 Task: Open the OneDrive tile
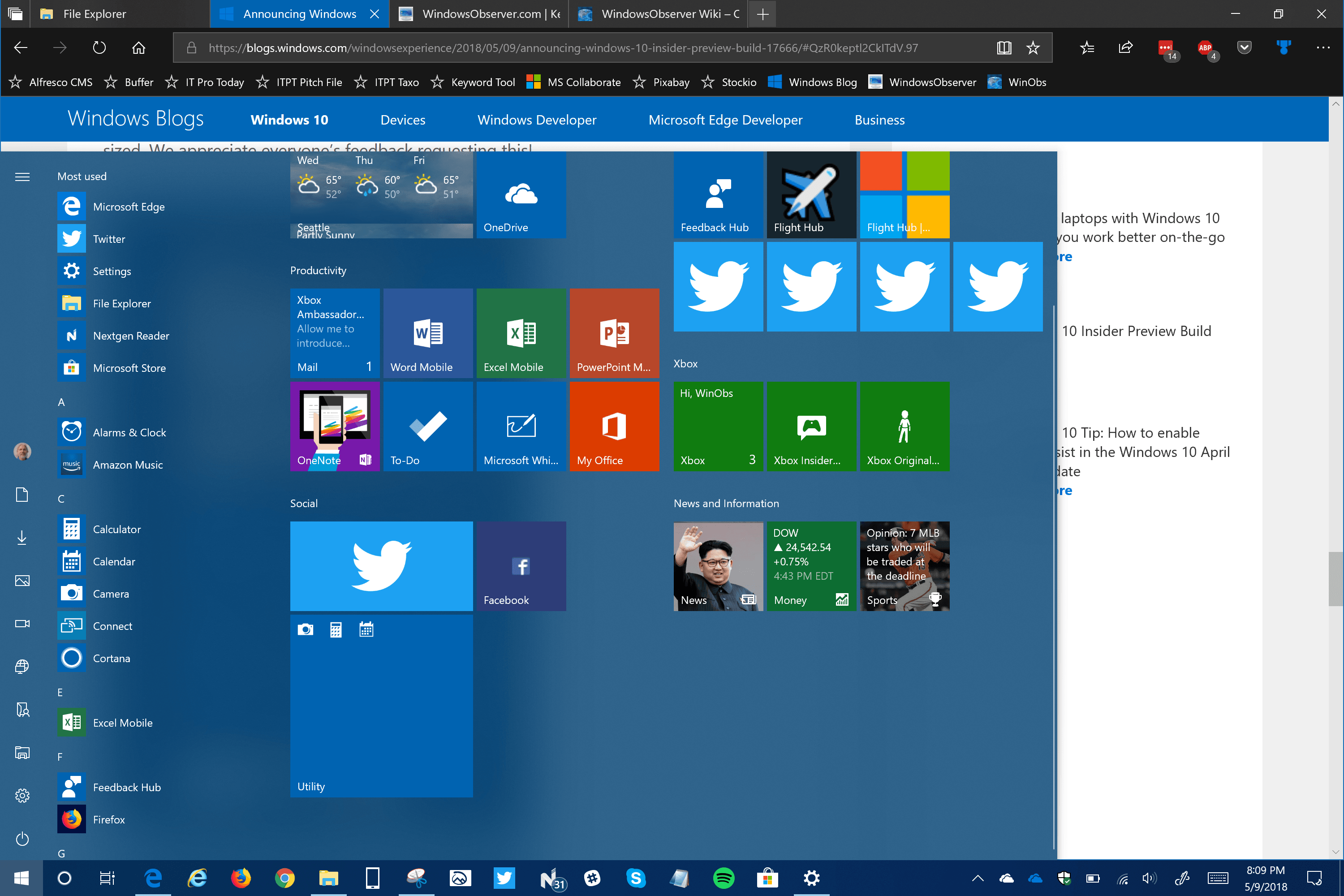pyautogui.click(x=521, y=195)
